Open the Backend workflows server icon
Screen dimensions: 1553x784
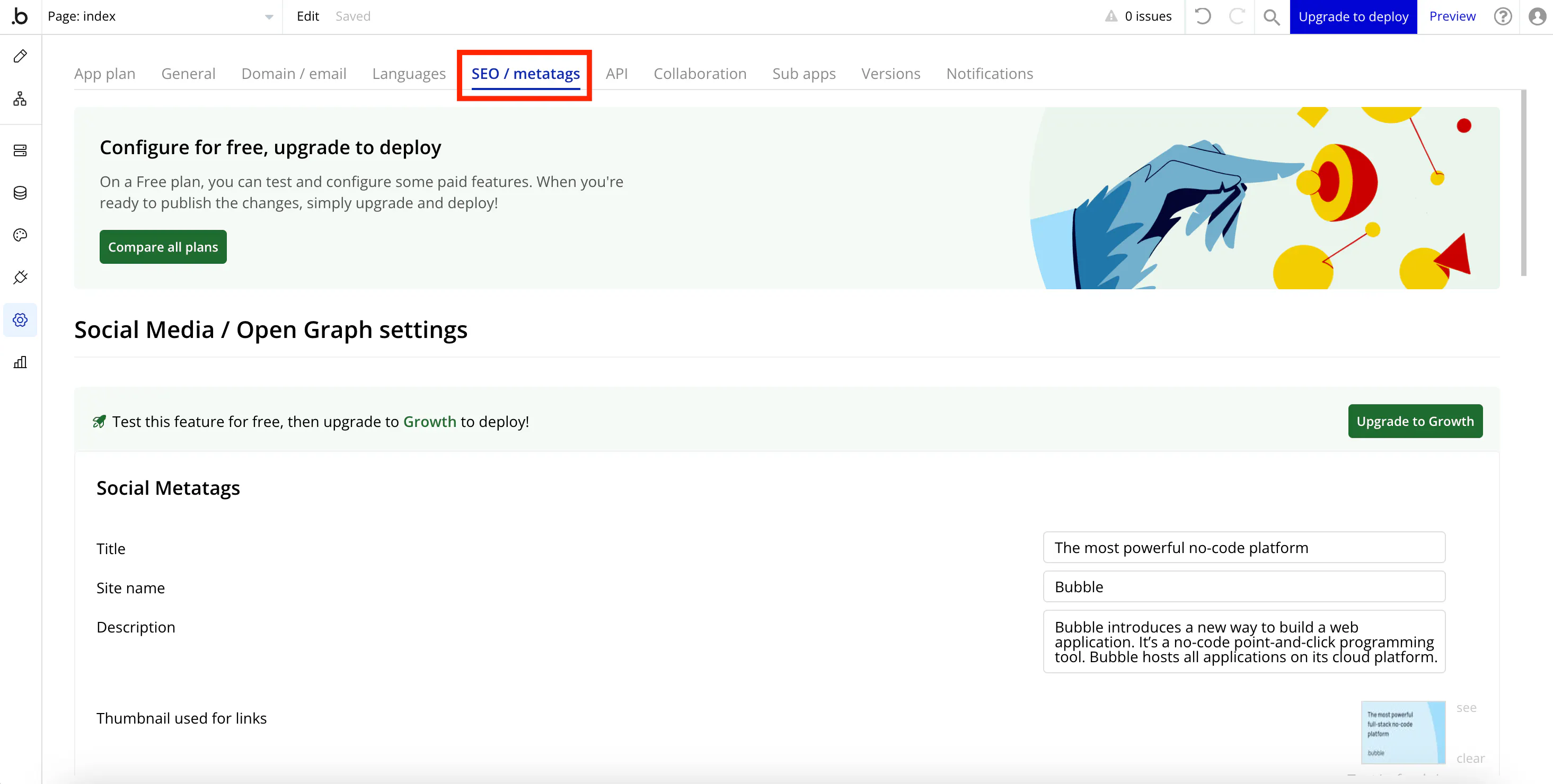(20, 150)
